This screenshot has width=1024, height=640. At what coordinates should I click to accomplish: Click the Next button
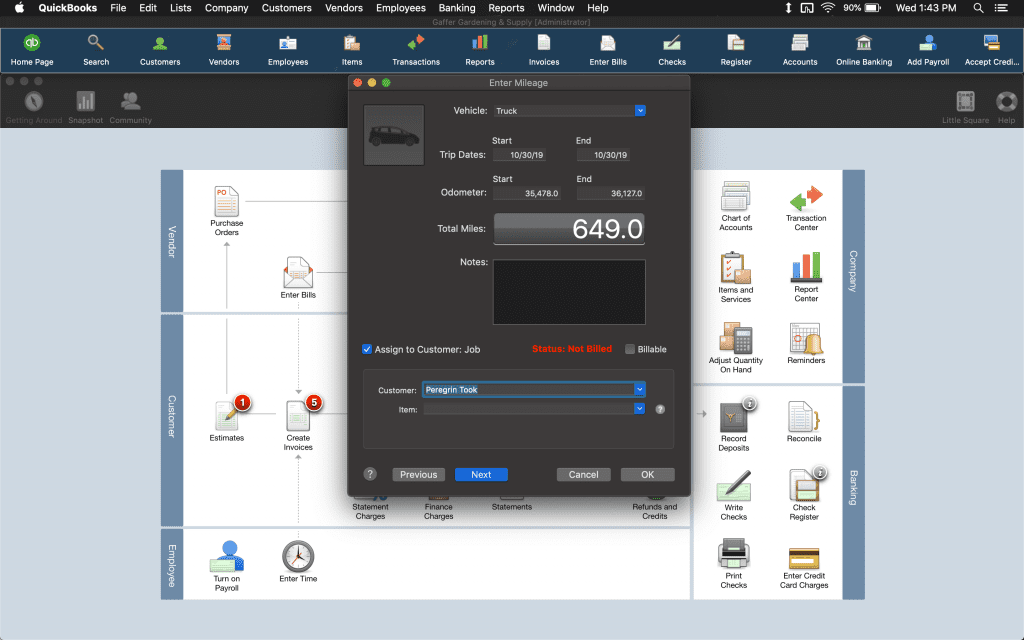point(481,475)
